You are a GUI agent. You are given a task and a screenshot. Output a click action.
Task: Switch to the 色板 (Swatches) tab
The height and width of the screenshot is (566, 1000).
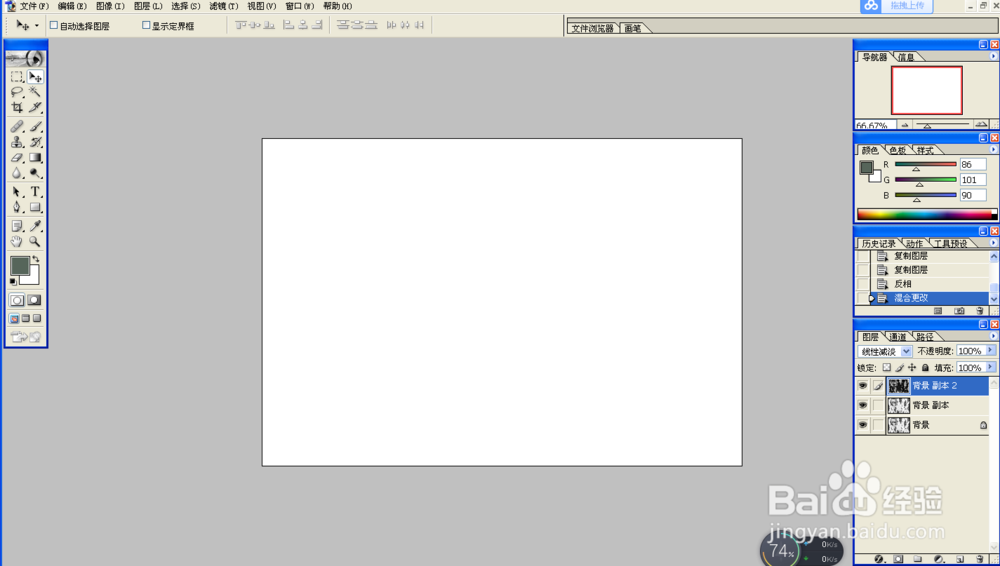click(897, 150)
